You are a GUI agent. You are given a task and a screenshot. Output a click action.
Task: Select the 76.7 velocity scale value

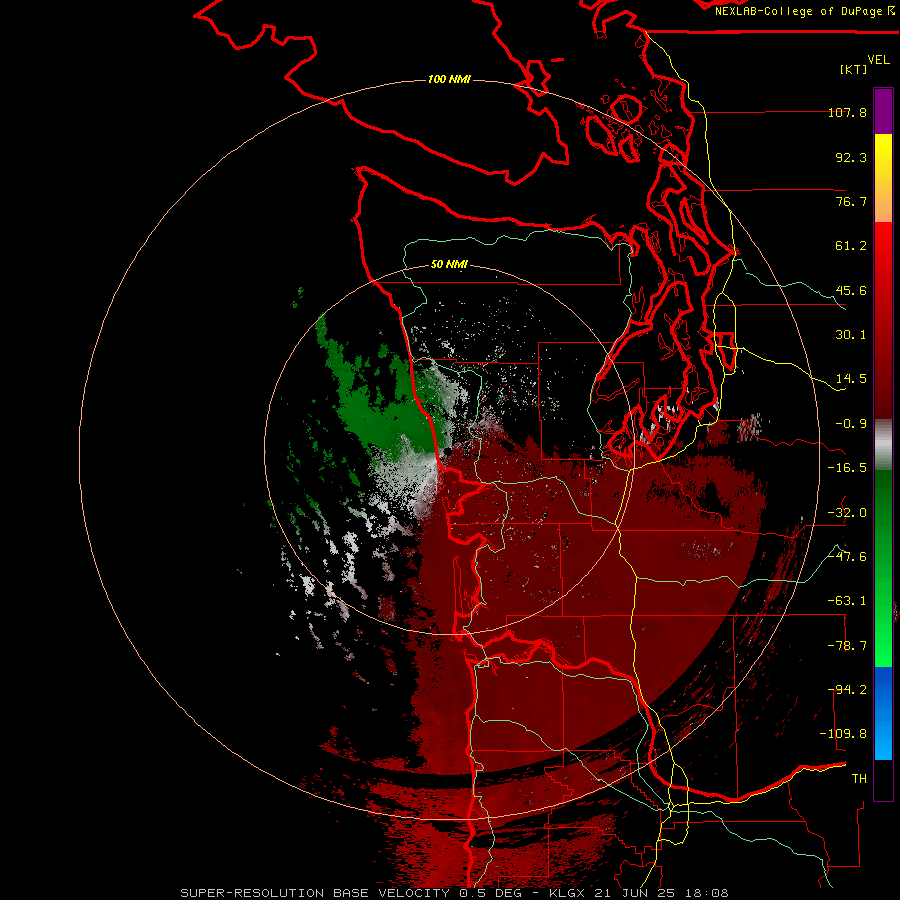[851, 201]
